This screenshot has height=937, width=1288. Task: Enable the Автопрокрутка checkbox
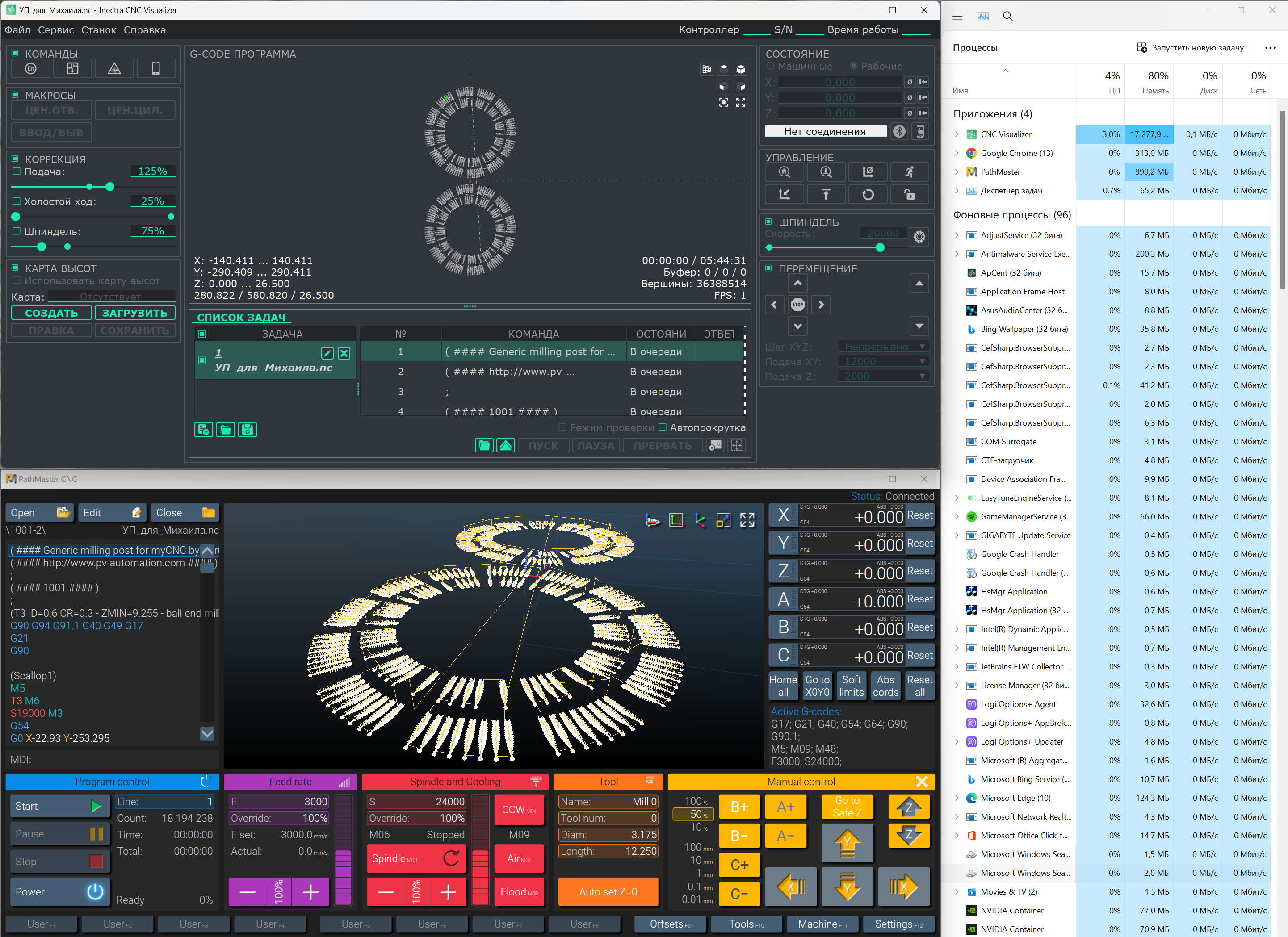[x=662, y=427]
